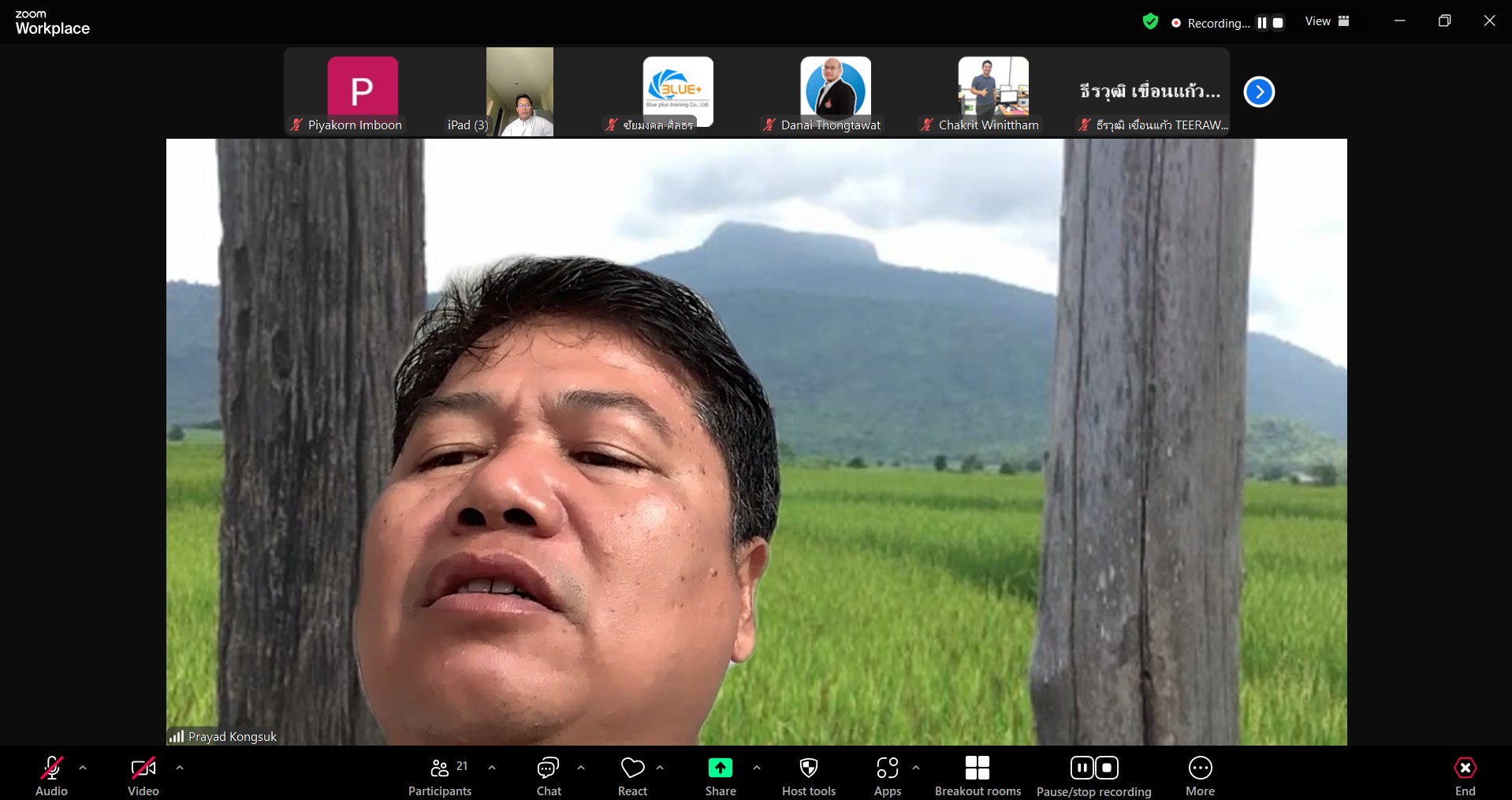Expand the share options arrow beside Share
This screenshot has height=800, width=1512.
[757, 768]
